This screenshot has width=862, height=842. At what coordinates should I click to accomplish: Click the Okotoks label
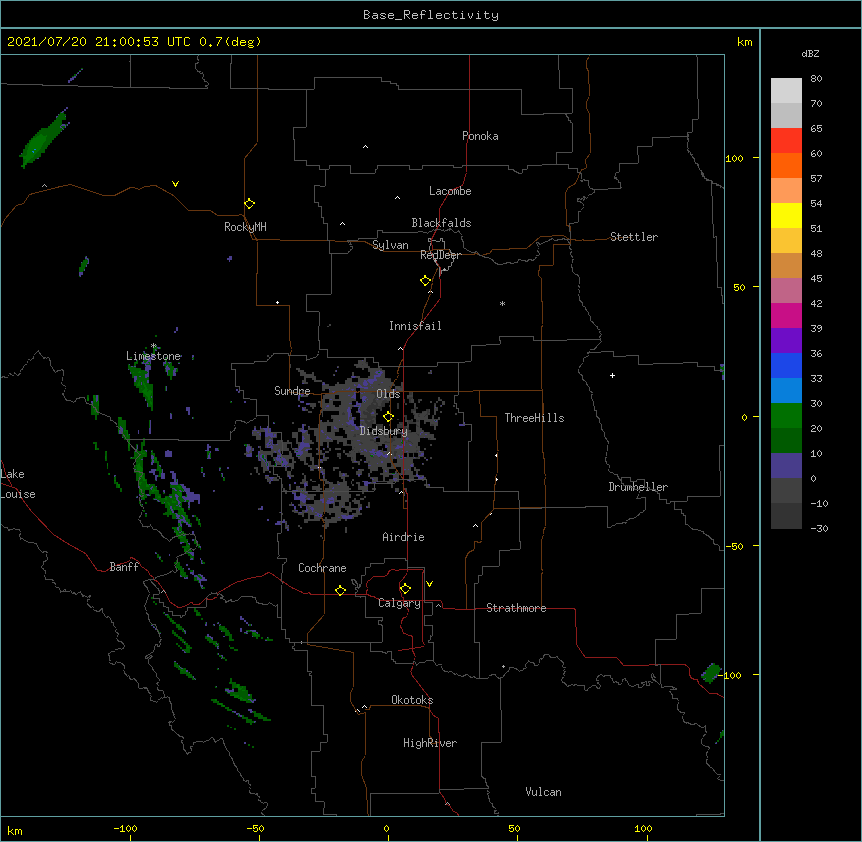click(412, 700)
